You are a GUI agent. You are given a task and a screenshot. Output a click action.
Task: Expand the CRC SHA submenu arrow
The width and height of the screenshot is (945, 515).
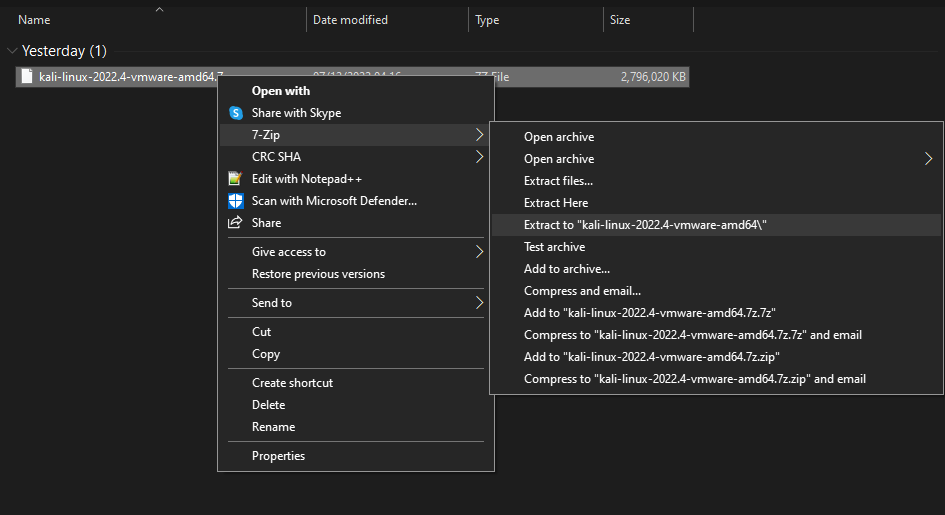(480, 157)
